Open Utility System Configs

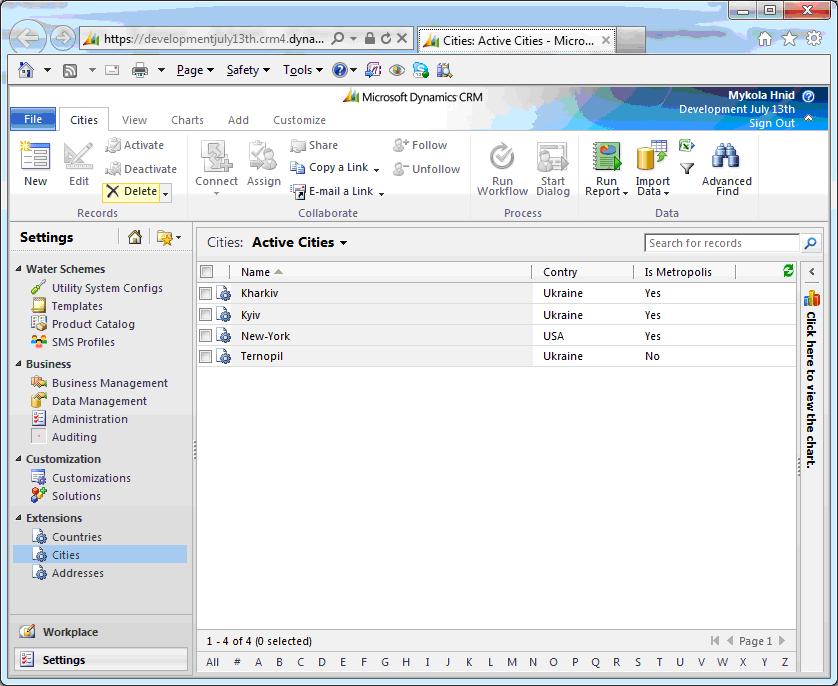pos(107,288)
